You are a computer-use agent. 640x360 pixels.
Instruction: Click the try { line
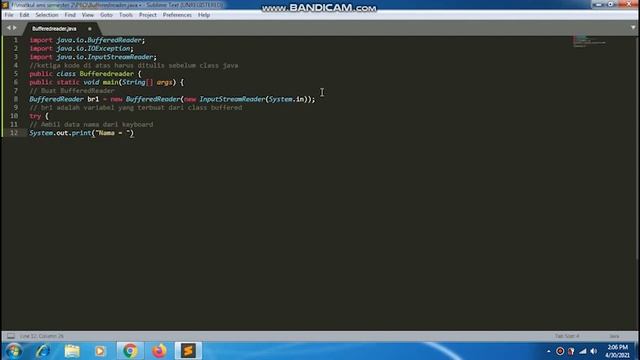tap(39, 116)
